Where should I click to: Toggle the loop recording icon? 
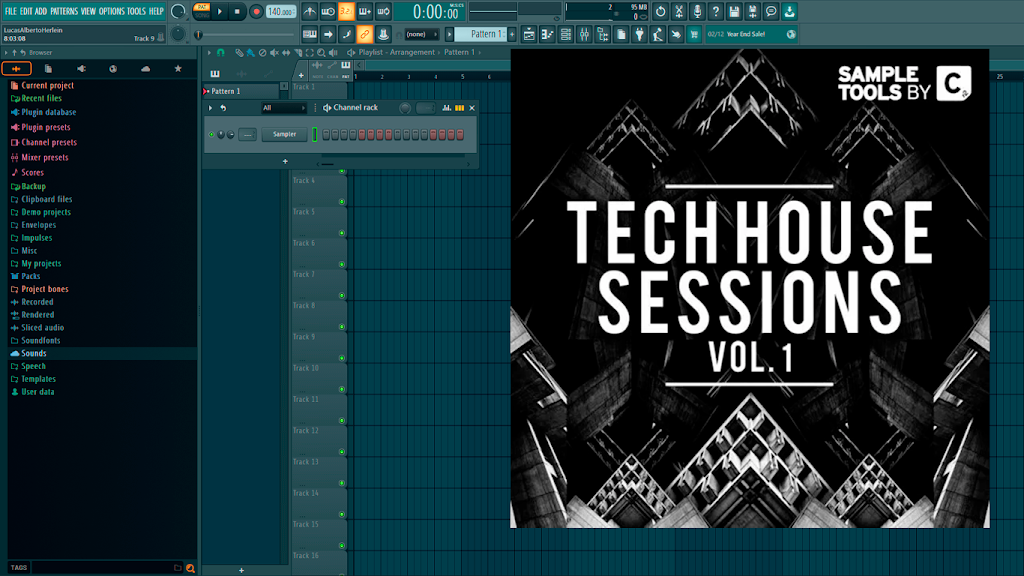[x=383, y=11]
